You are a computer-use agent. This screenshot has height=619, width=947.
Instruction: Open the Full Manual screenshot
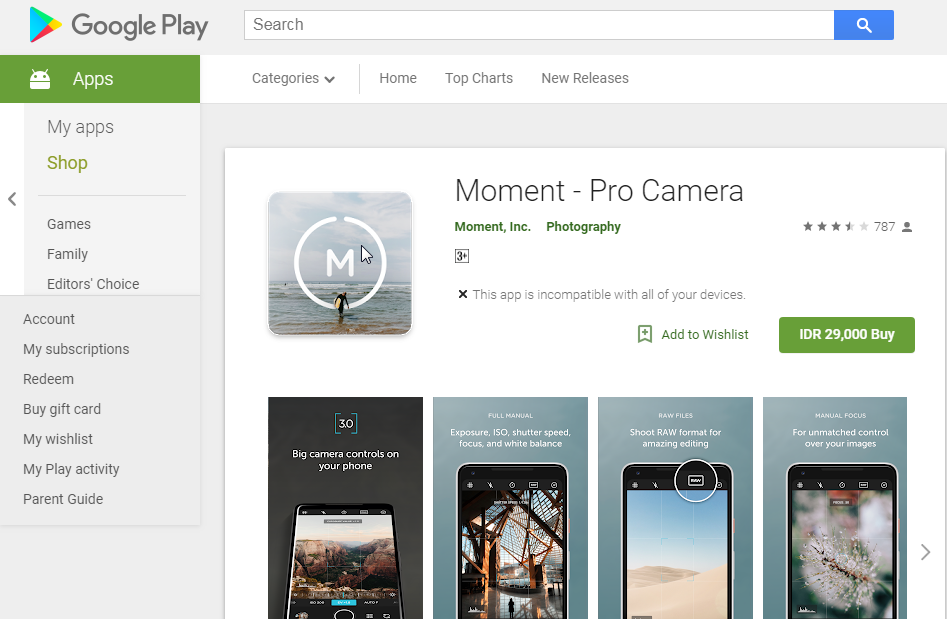point(510,508)
